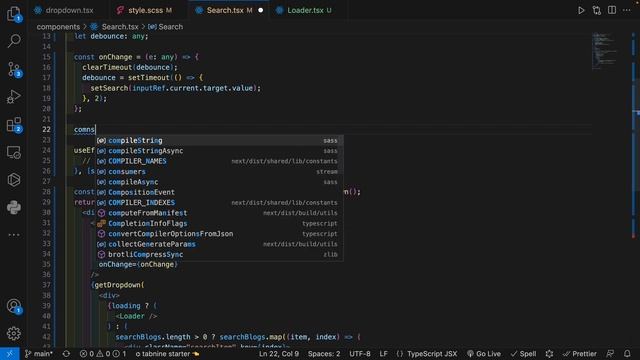Image resolution: width=640 pixels, height=360 pixels.
Task: Place cursor on the clearTimeout(debounce) line
Action: coord(130,67)
